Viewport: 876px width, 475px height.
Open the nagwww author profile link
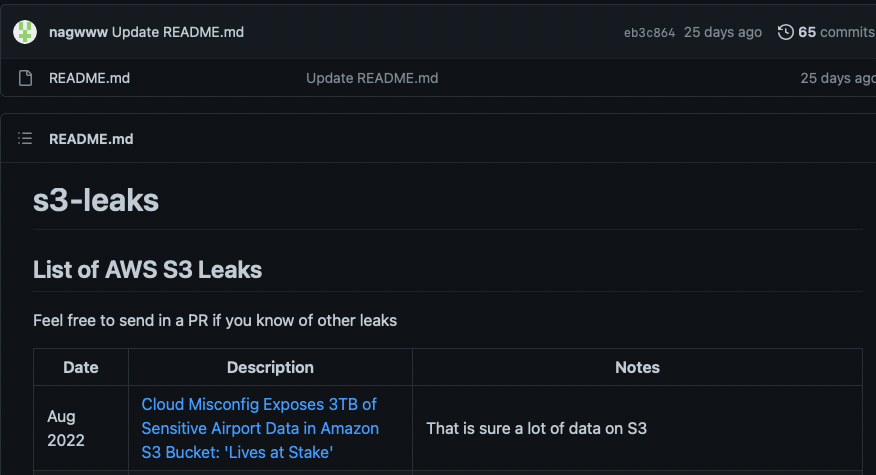pos(78,32)
